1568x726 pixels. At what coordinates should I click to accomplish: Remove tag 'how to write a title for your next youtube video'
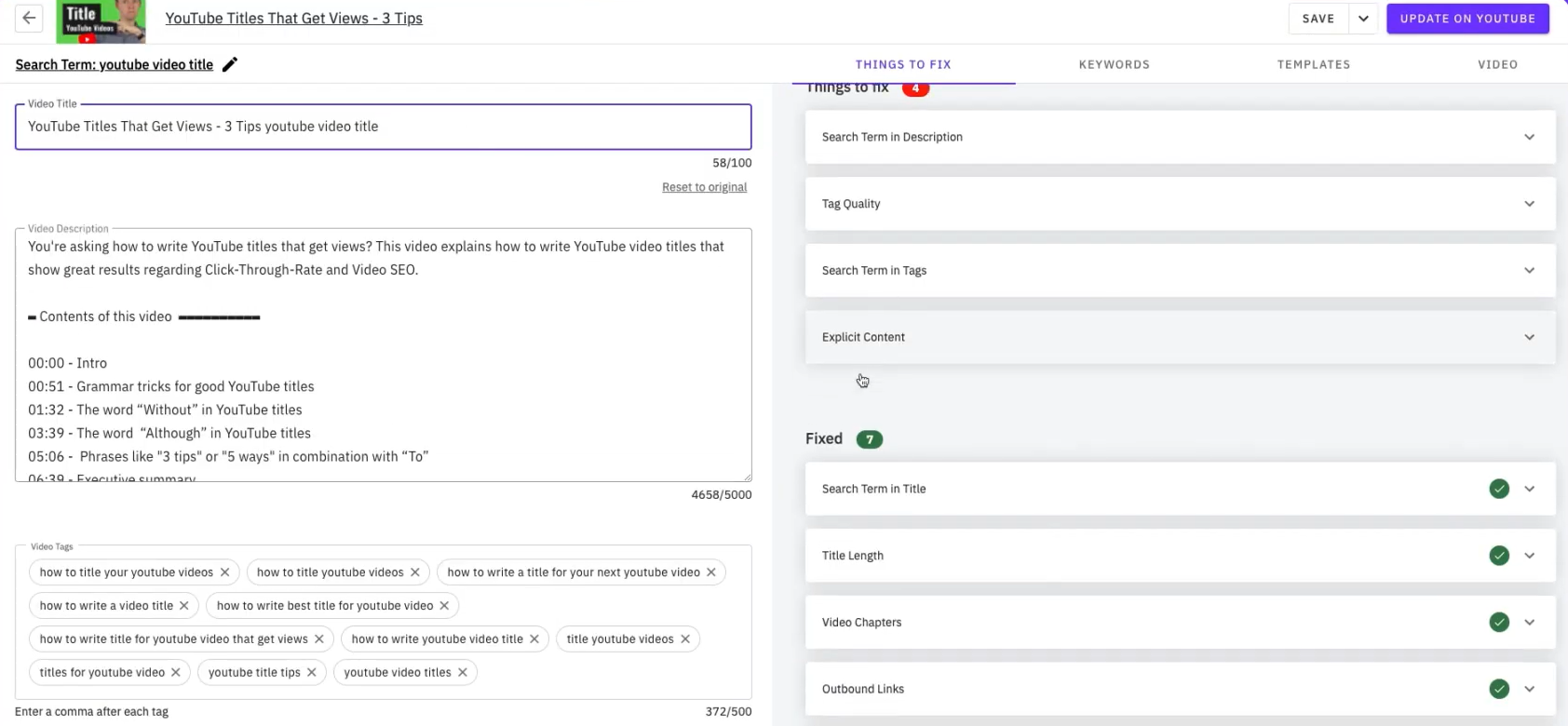pos(711,572)
